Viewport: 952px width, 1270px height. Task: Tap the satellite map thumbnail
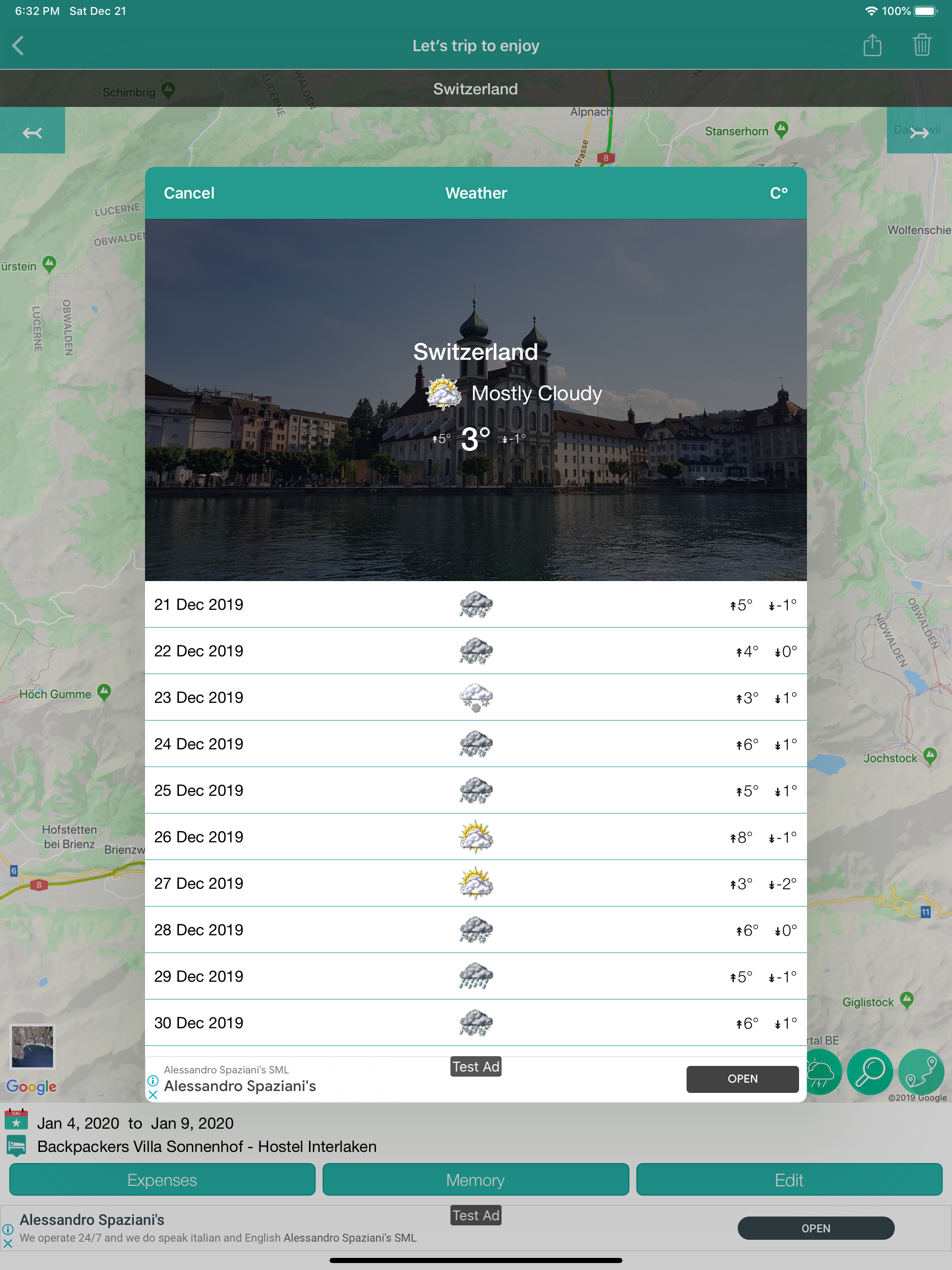pyautogui.click(x=32, y=1046)
